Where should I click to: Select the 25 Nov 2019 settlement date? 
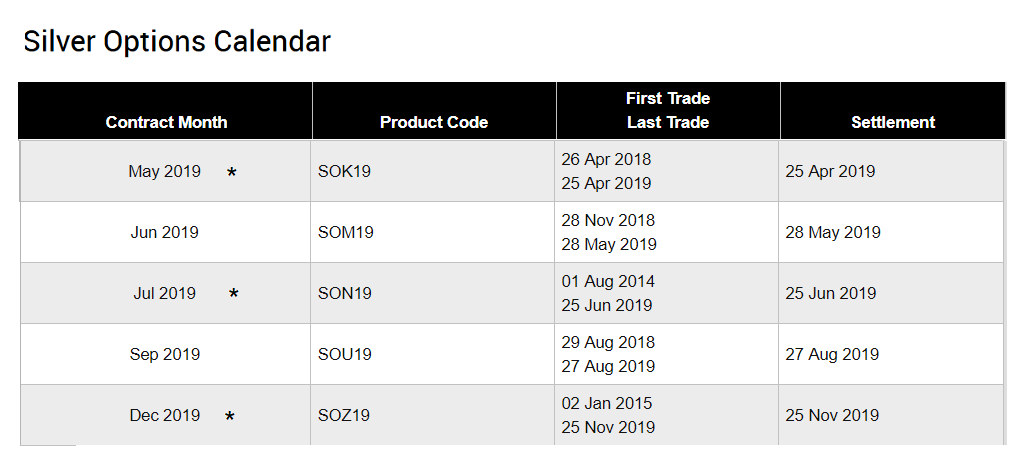pos(832,416)
